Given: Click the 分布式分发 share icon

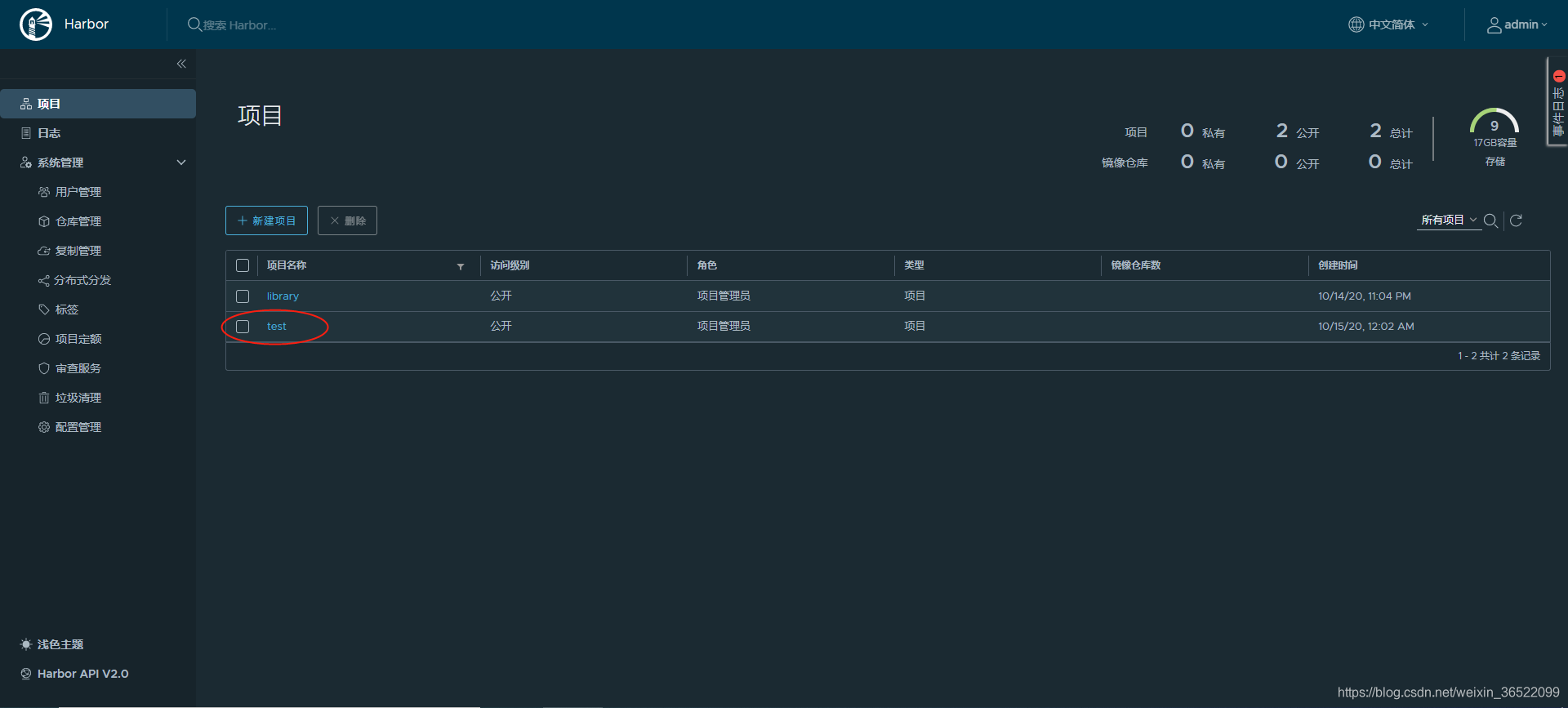Looking at the screenshot, I should [x=44, y=280].
